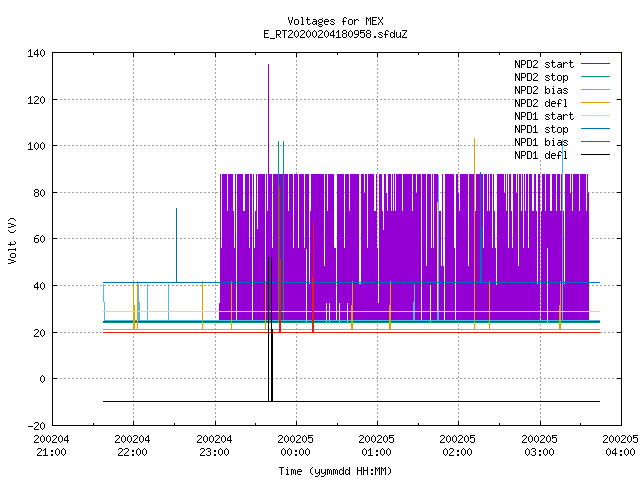
Task: Click the 120 y-axis tick label
Action: pos(36,100)
